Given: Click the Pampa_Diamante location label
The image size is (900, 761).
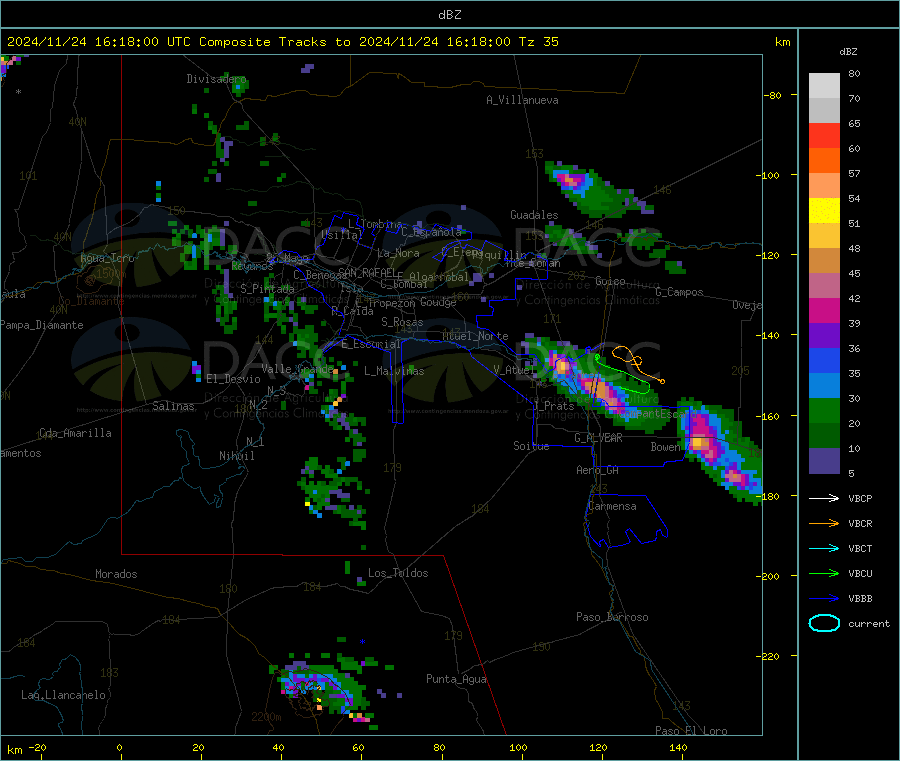Looking at the screenshot, I should point(41,325).
